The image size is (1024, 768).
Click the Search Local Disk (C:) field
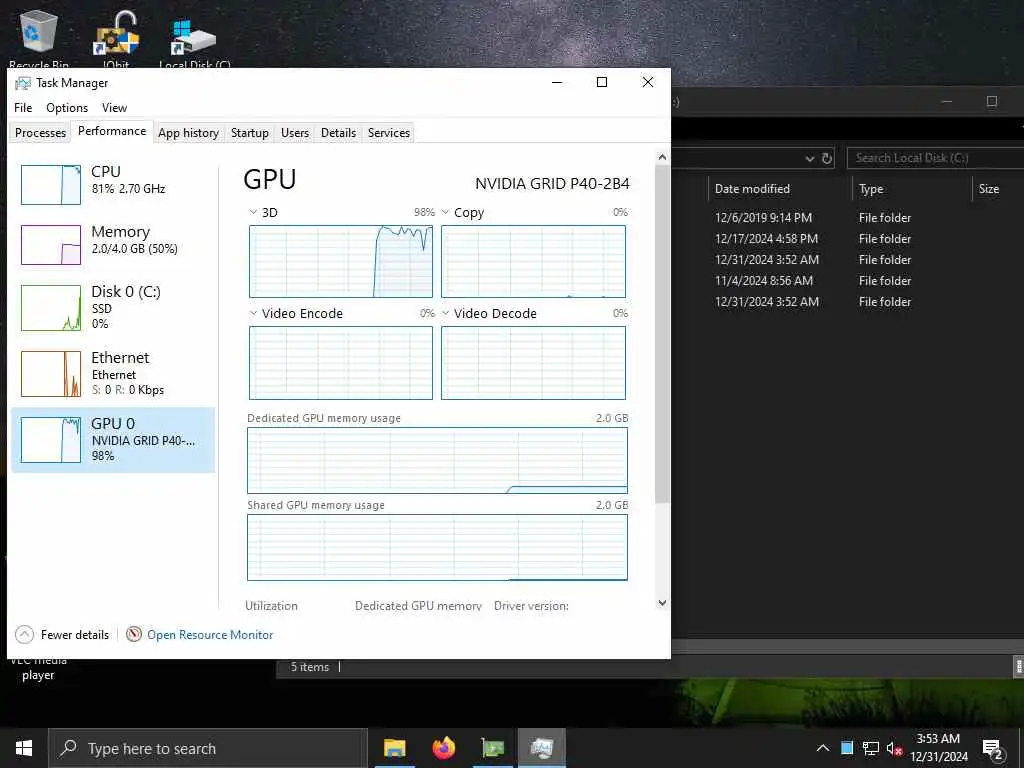point(935,158)
